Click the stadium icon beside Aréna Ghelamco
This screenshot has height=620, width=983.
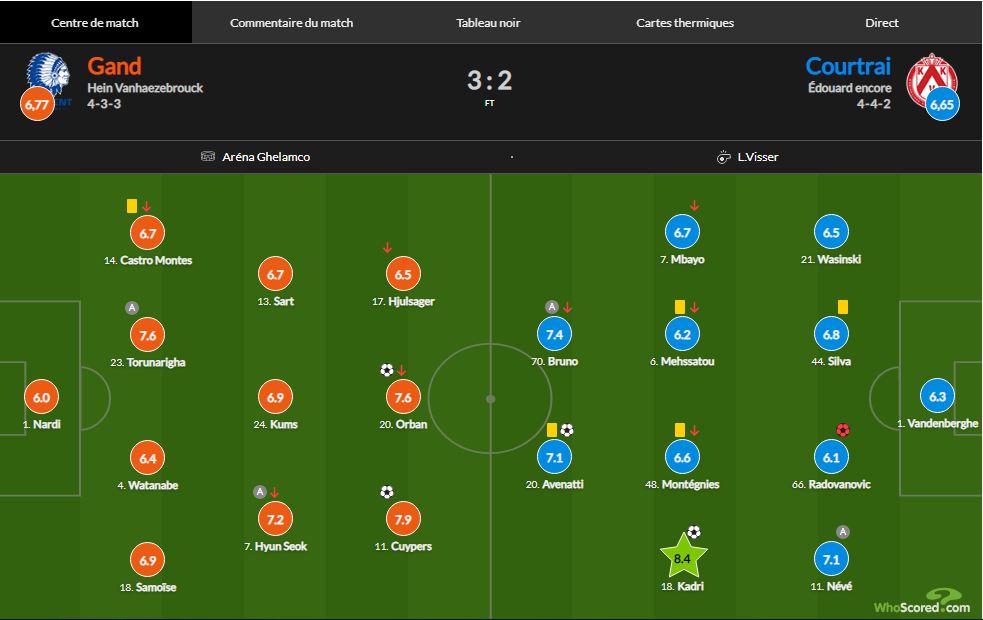208,157
